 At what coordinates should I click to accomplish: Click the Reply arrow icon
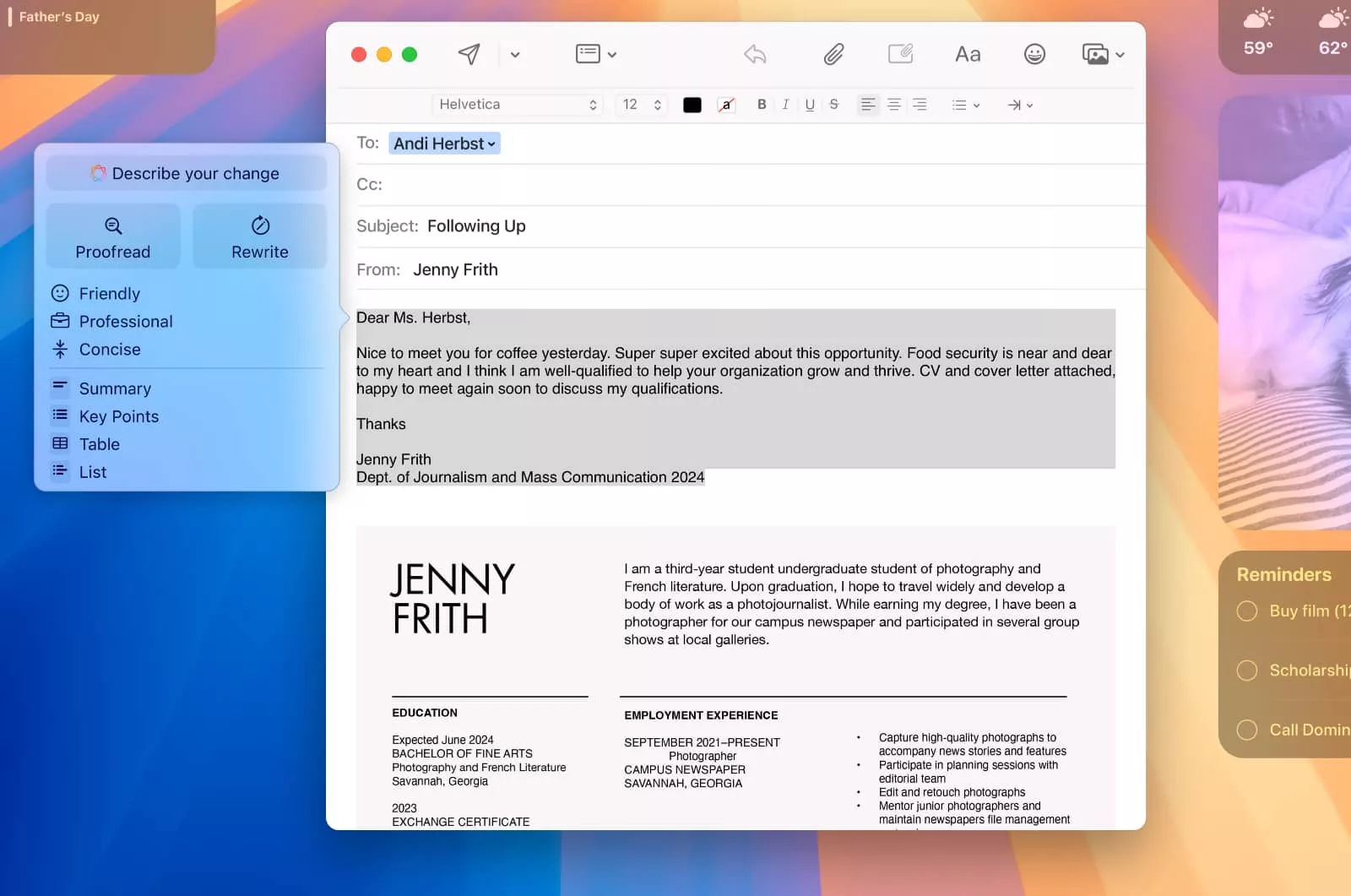755,55
